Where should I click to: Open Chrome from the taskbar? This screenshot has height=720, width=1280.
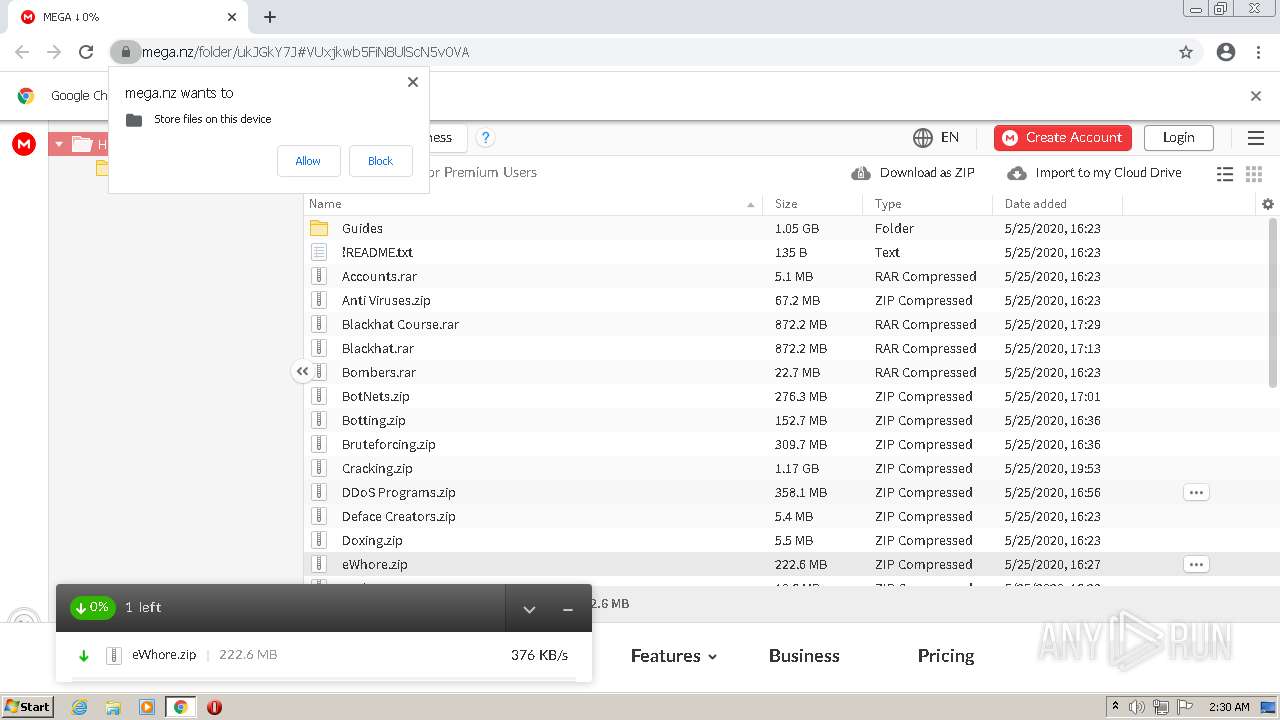(180, 707)
